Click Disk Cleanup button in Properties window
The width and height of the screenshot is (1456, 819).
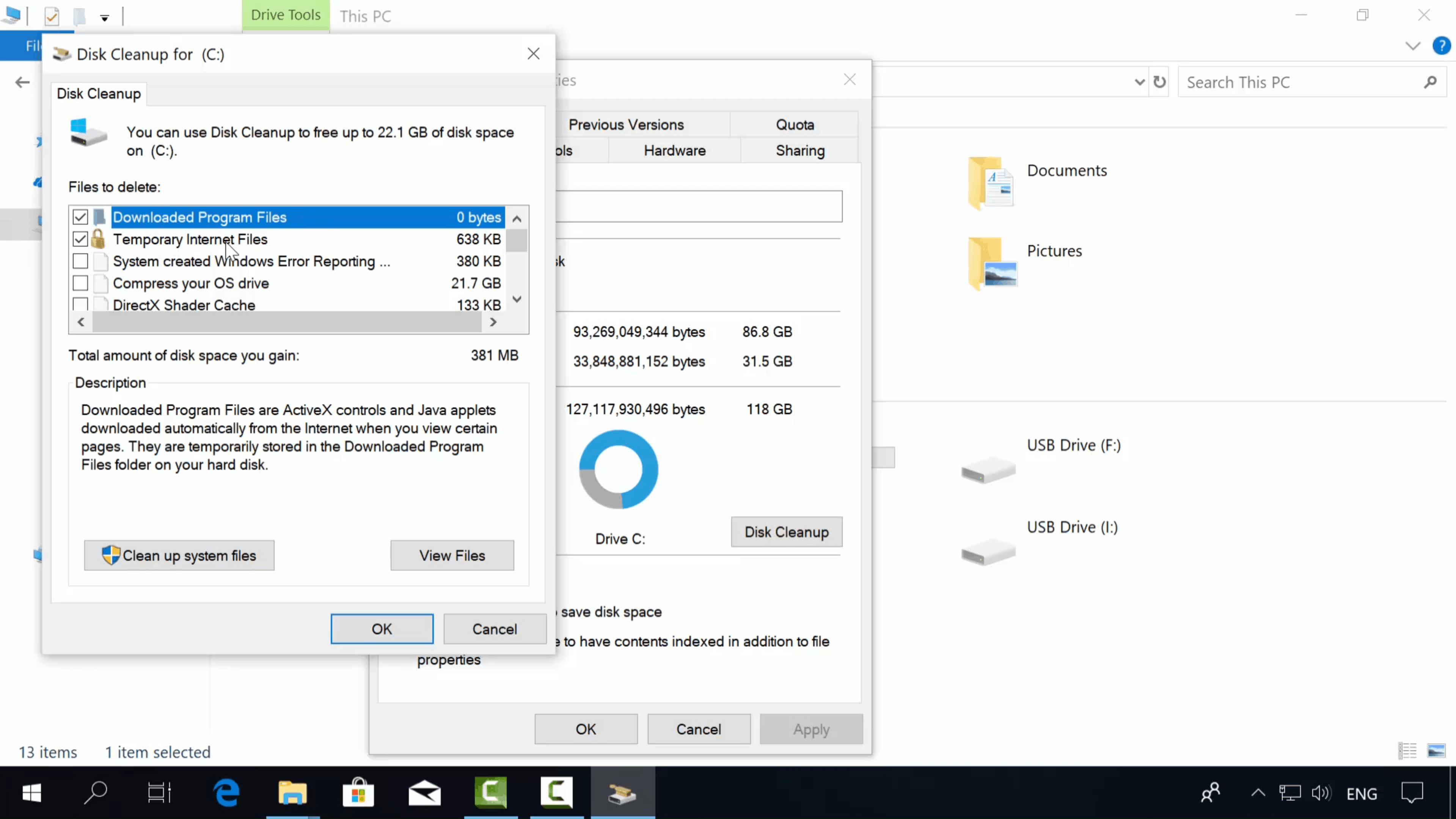787,532
